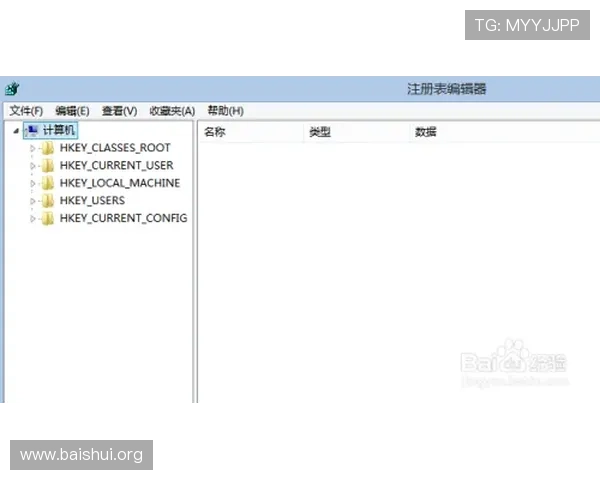
Task: Expand the HKEY_CLASSES_ROOT key
Action: (33, 148)
